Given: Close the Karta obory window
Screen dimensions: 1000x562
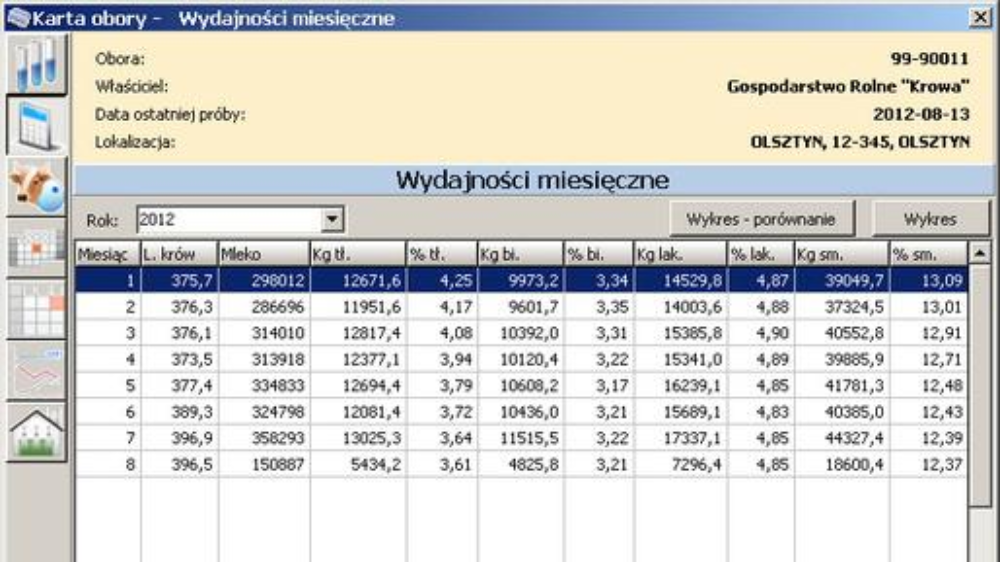Looking at the screenshot, I should click(x=979, y=17).
